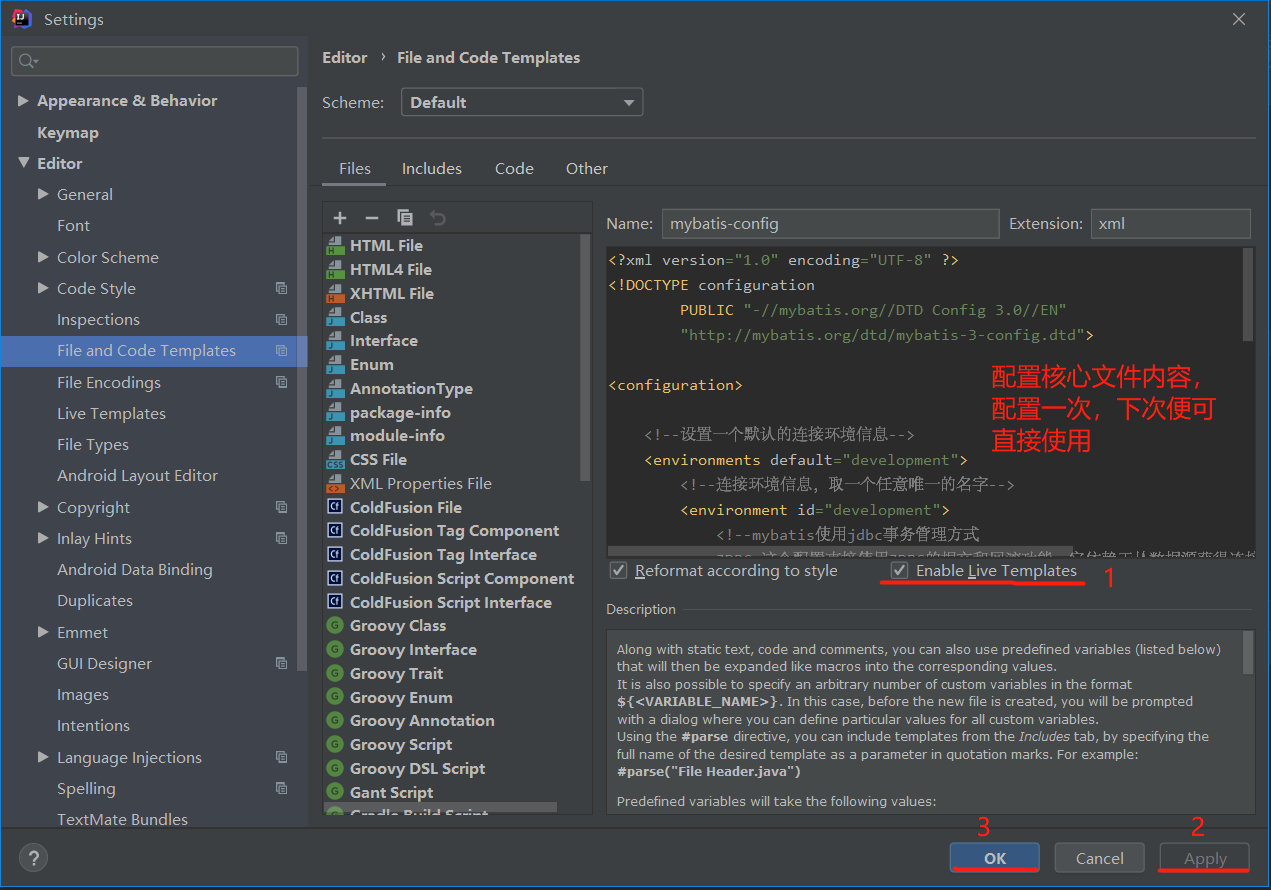Click Editor breadcrumb link
The image size is (1271, 890).
(345, 58)
